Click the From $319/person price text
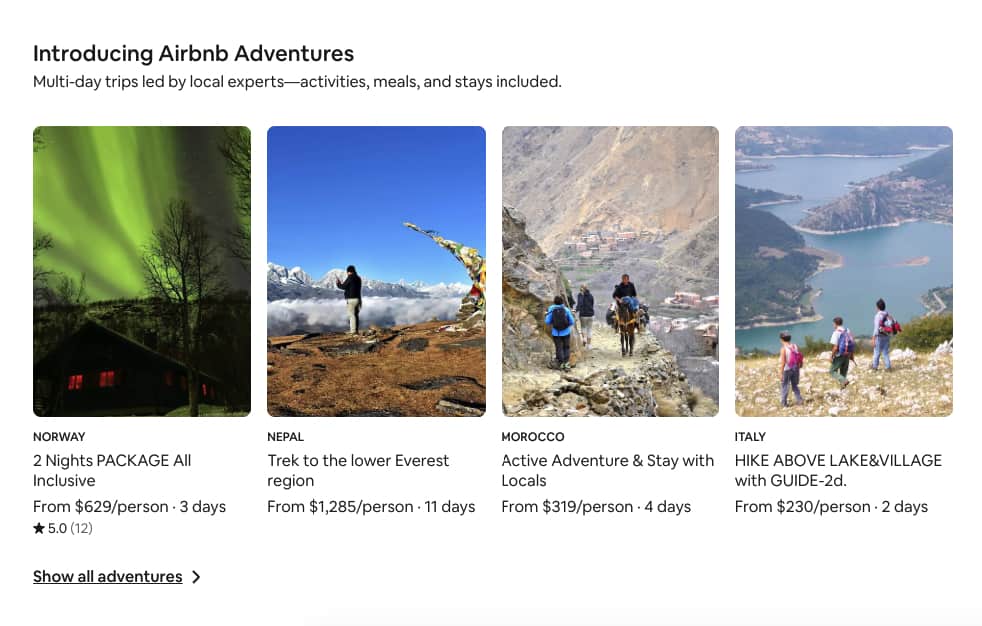The height and width of the screenshot is (626, 982). tap(567, 507)
